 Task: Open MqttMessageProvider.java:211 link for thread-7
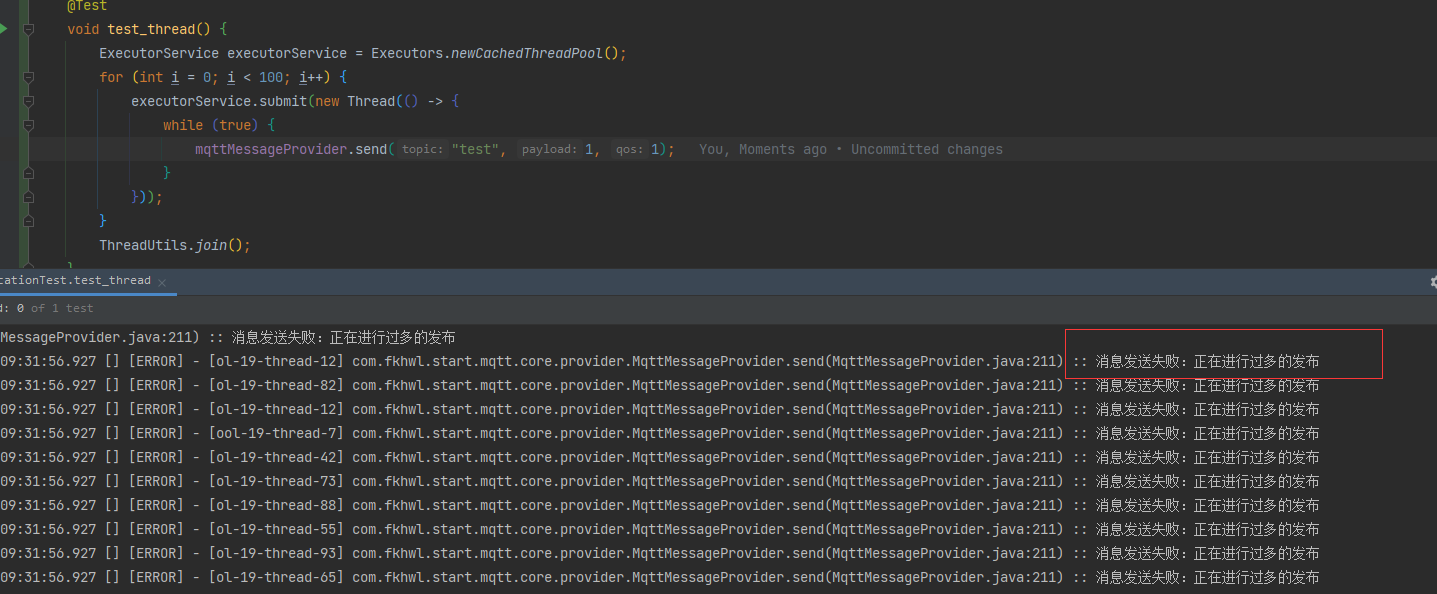(x=944, y=433)
